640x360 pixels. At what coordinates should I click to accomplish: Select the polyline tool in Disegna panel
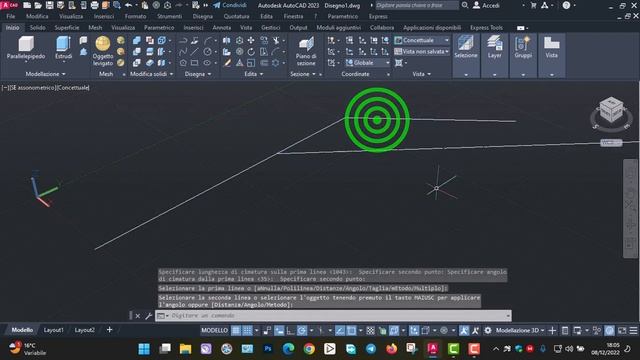(x=183, y=40)
